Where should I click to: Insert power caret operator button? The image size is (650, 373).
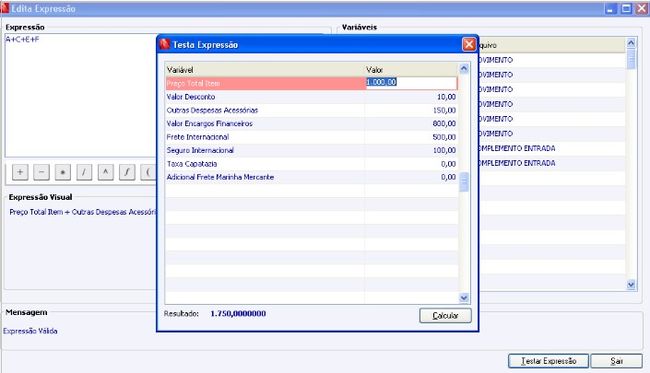[x=106, y=172]
